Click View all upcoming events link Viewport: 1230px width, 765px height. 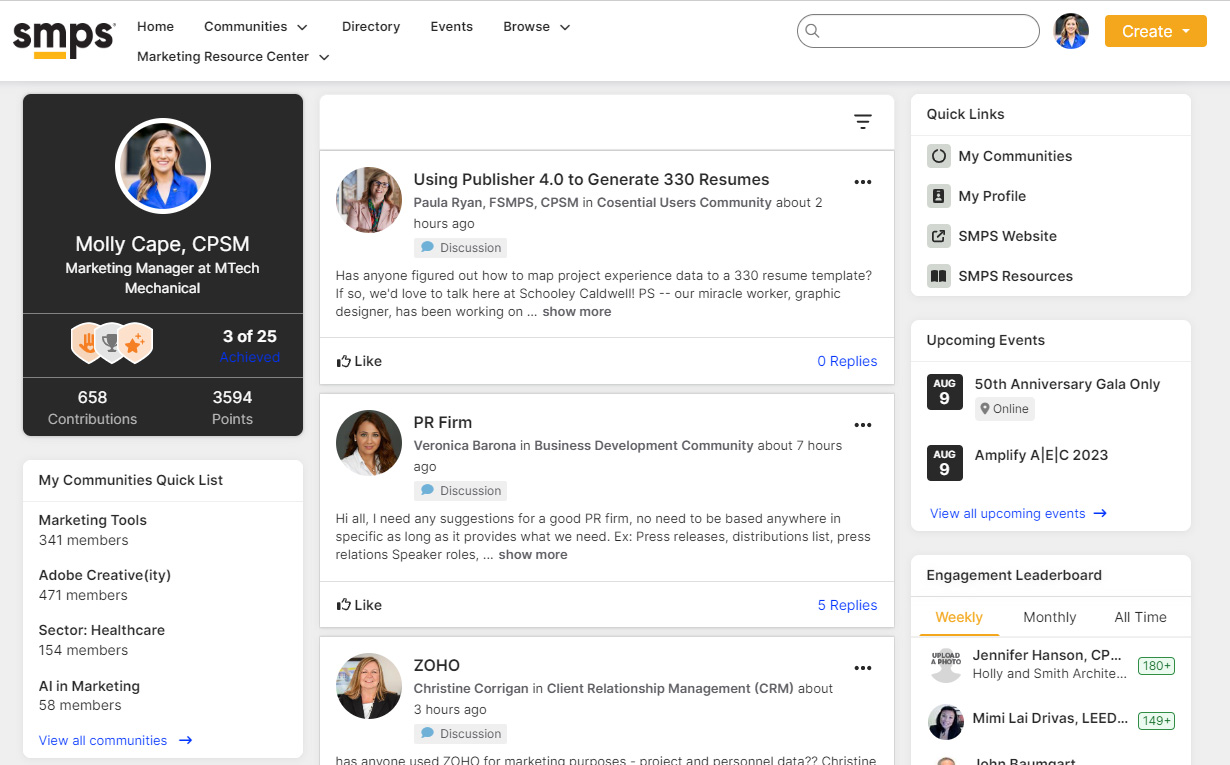(x=1007, y=514)
